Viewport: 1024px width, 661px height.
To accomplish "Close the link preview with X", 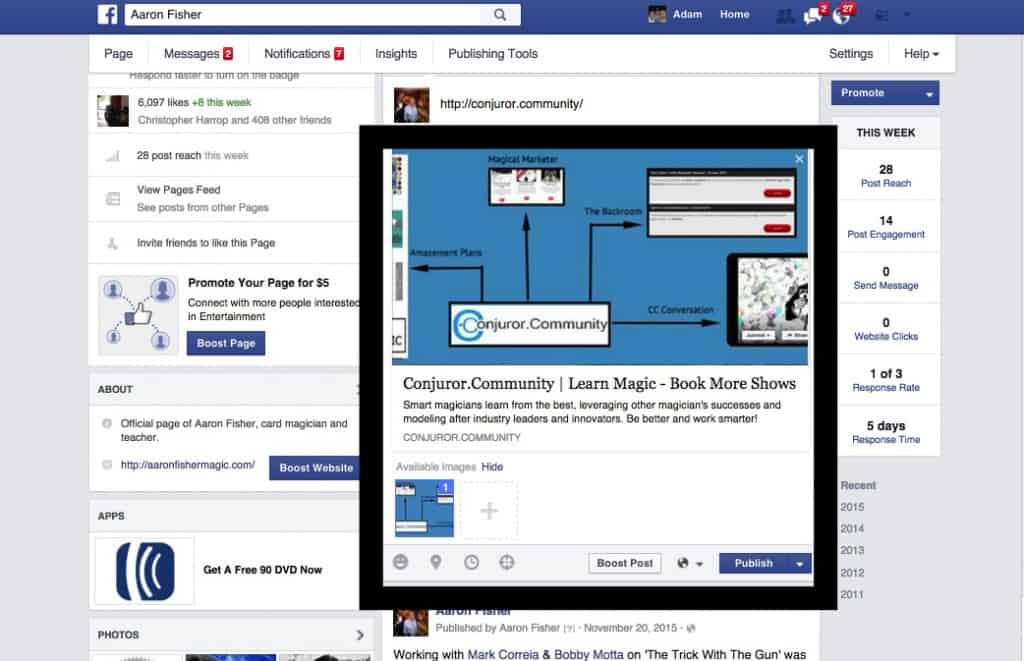I will pyautogui.click(x=799, y=159).
